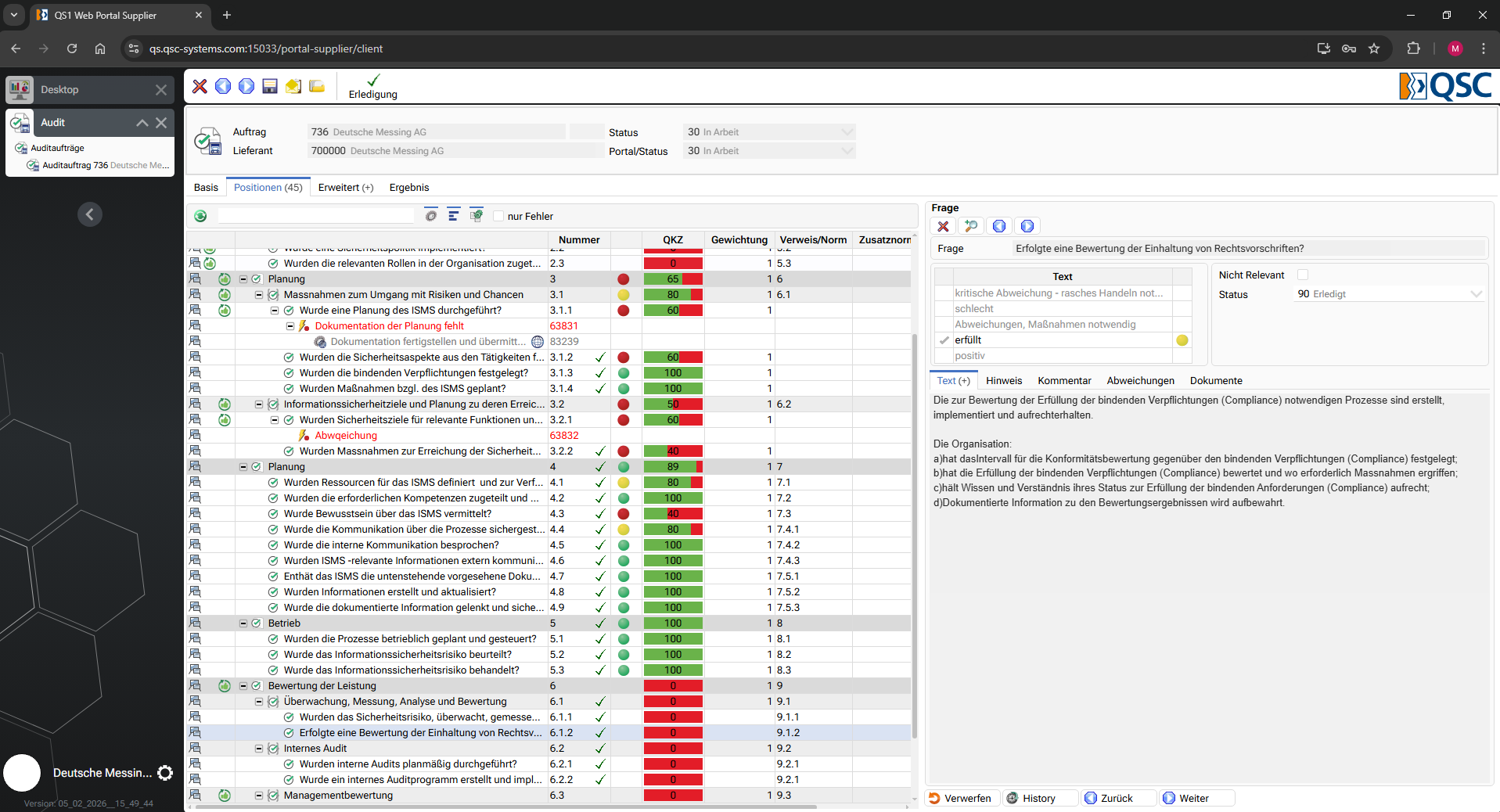Screen dimensions: 1500x812
Task: Click the positions search input field
Action: tap(316, 216)
